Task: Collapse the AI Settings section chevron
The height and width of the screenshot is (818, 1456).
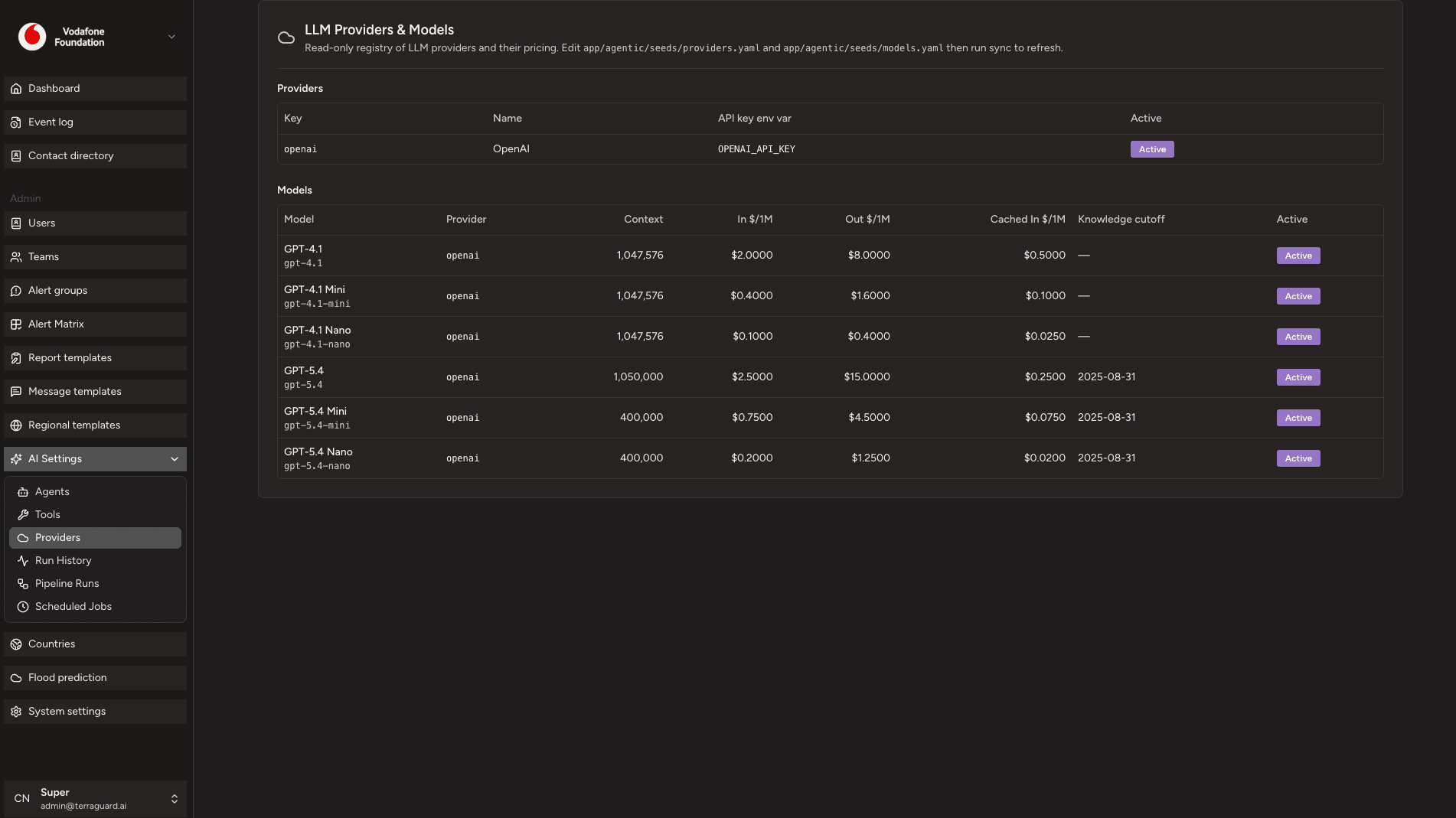Action: pyautogui.click(x=175, y=459)
